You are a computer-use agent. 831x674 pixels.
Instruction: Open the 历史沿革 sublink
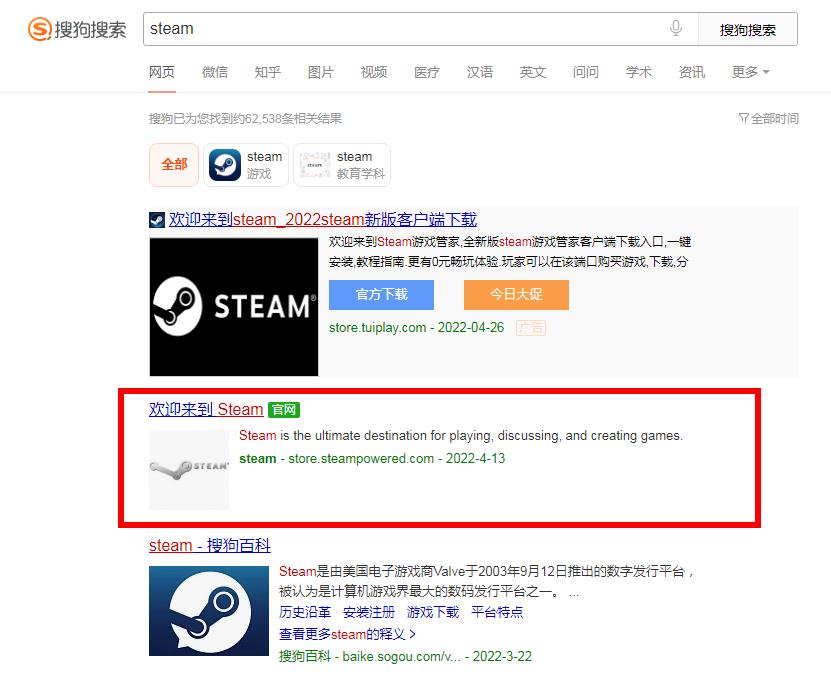[x=305, y=613]
